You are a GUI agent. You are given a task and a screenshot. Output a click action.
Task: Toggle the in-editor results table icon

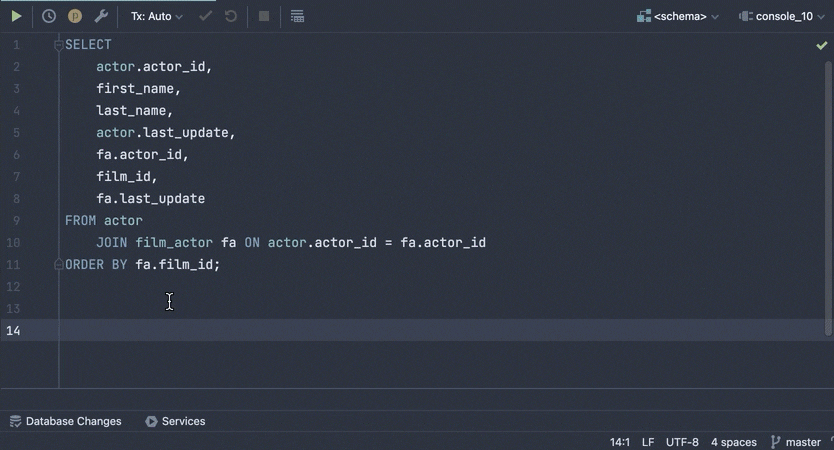click(297, 16)
